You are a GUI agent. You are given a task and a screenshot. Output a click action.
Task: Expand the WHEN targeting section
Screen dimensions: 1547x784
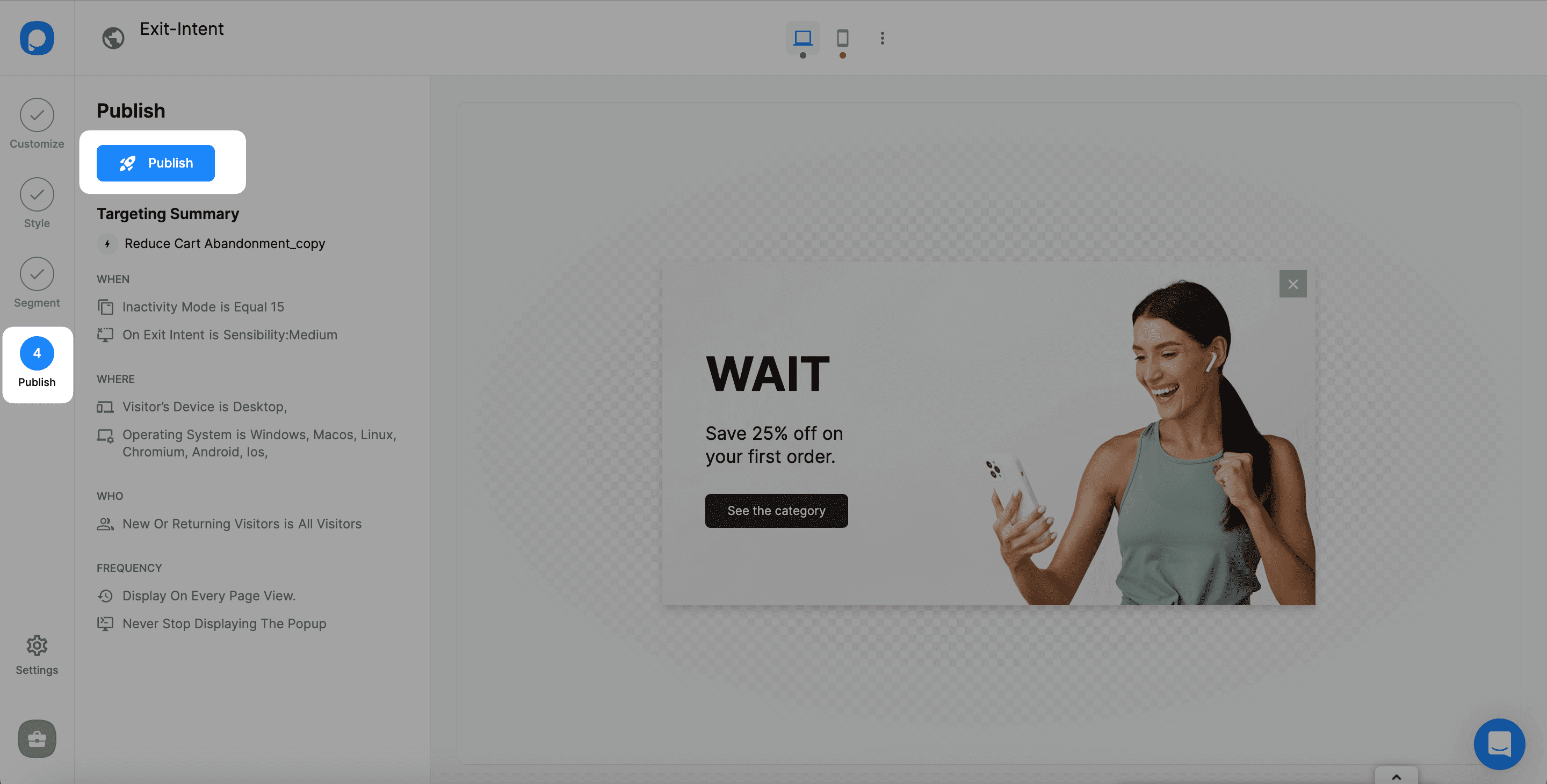pyautogui.click(x=113, y=279)
